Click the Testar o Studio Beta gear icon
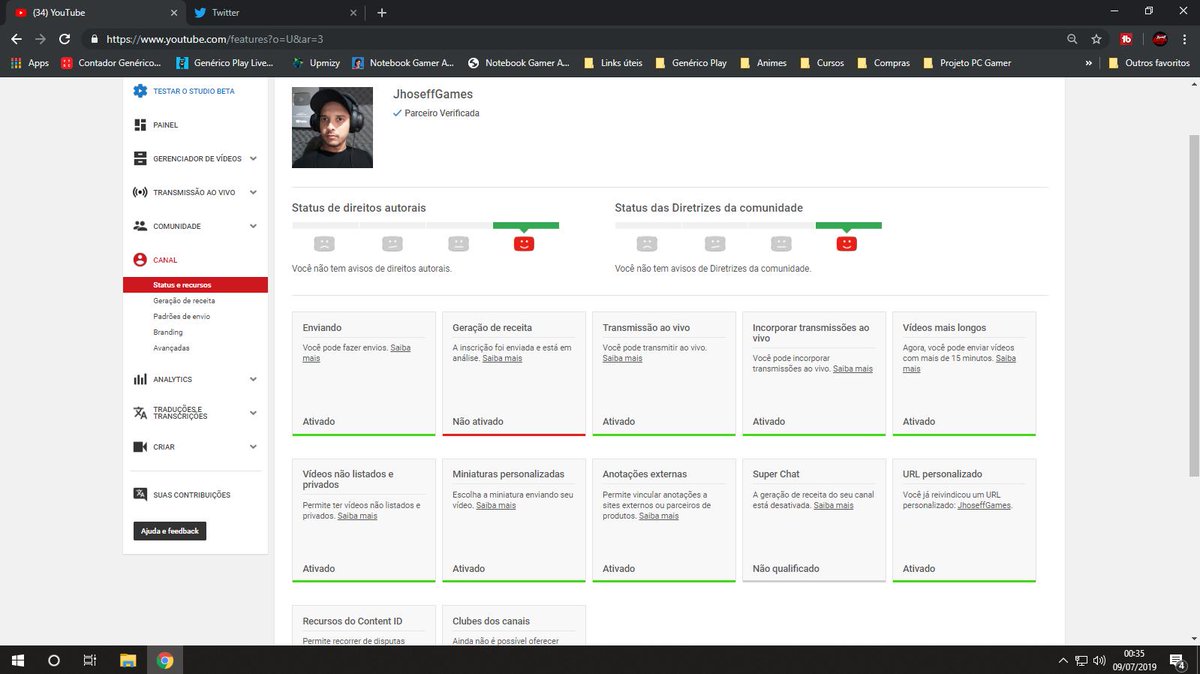 tap(140, 91)
